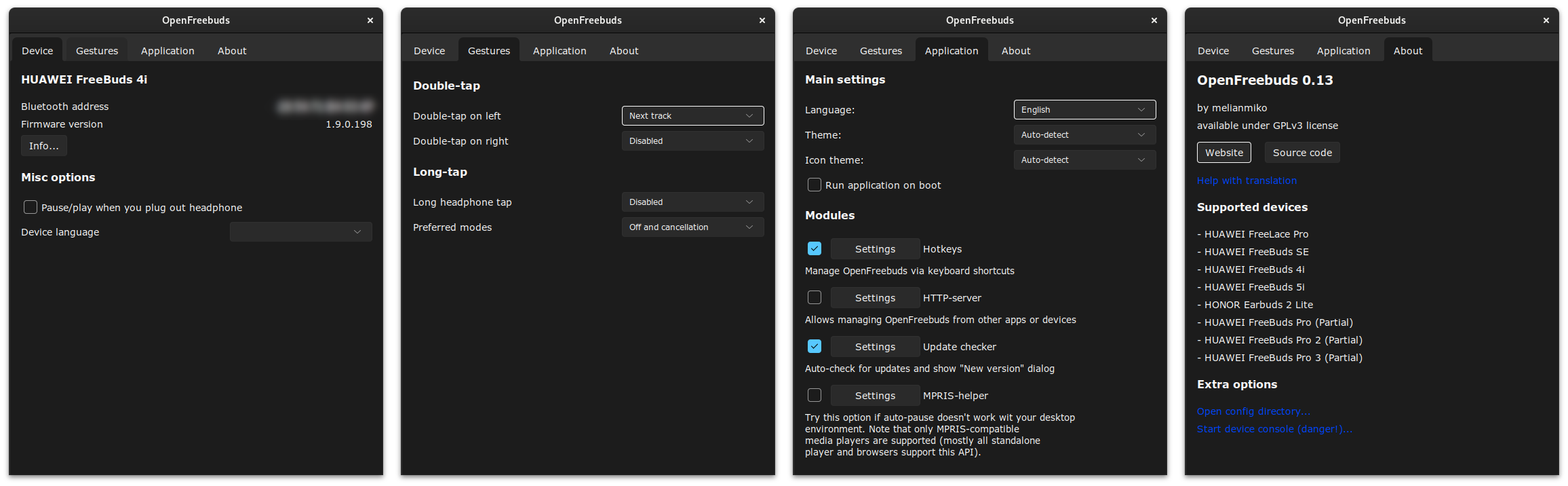Screen dimensions: 1568x486
Task: Open MPRIS-helper Settings button
Action: pyautogui.click(x=875, y=395)
